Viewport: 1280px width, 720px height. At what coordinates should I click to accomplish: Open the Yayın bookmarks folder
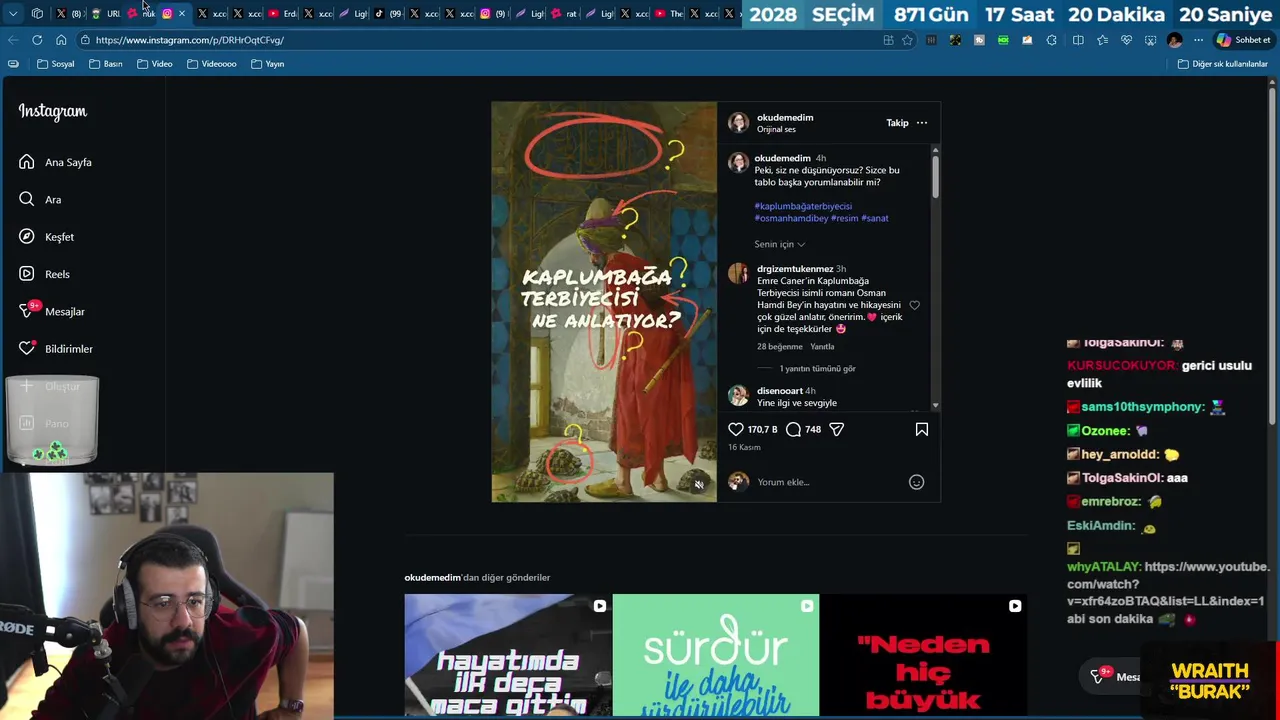[268, 64]
